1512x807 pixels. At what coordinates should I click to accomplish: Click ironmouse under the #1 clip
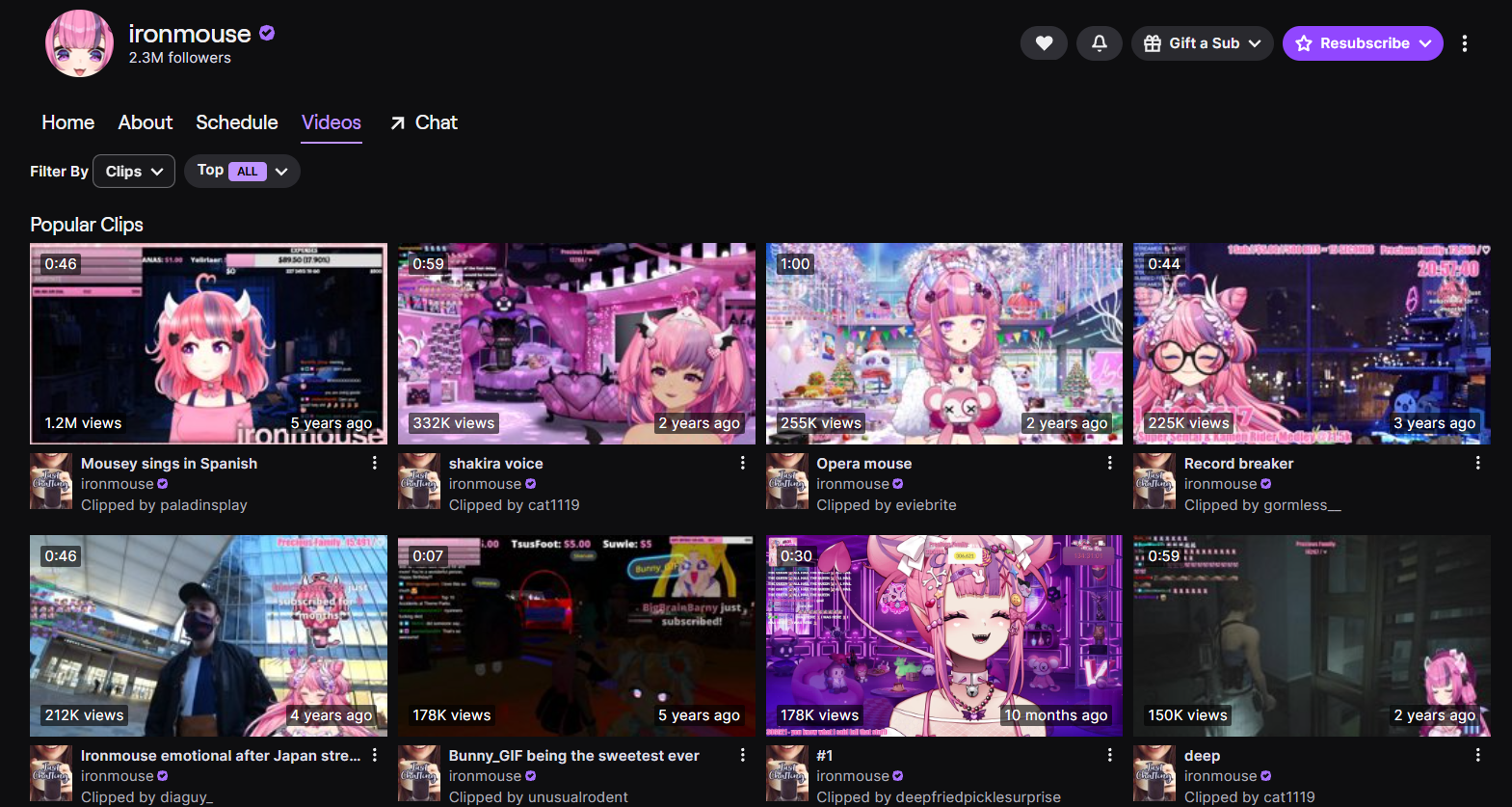coord(853,776)
